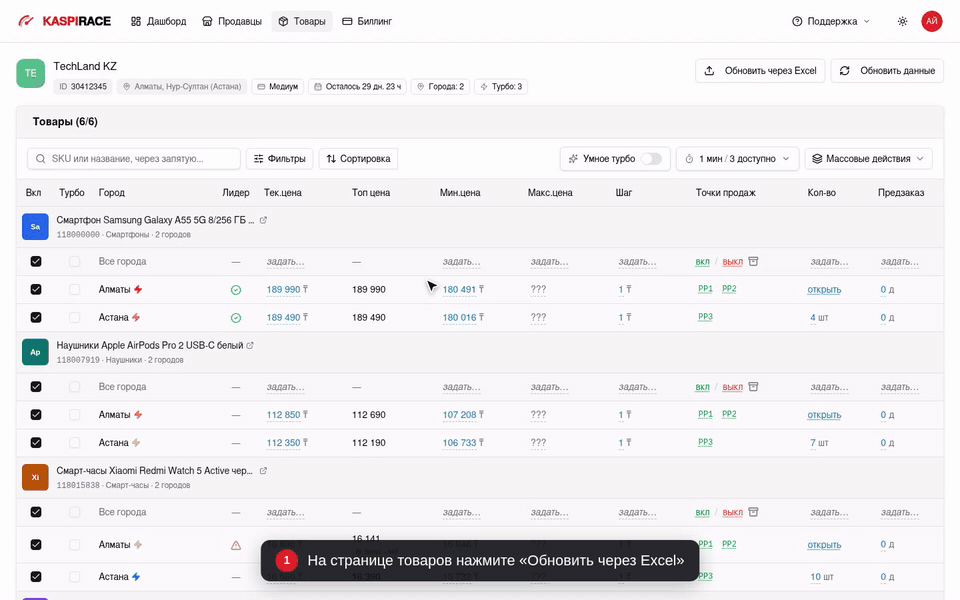Expand the Поддержка dropdown

[x=831, y=21]
